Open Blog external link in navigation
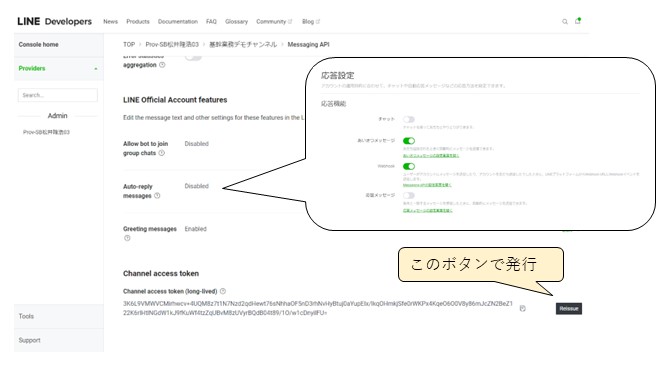Screen dimensions: 672x378 pos(311,21)
